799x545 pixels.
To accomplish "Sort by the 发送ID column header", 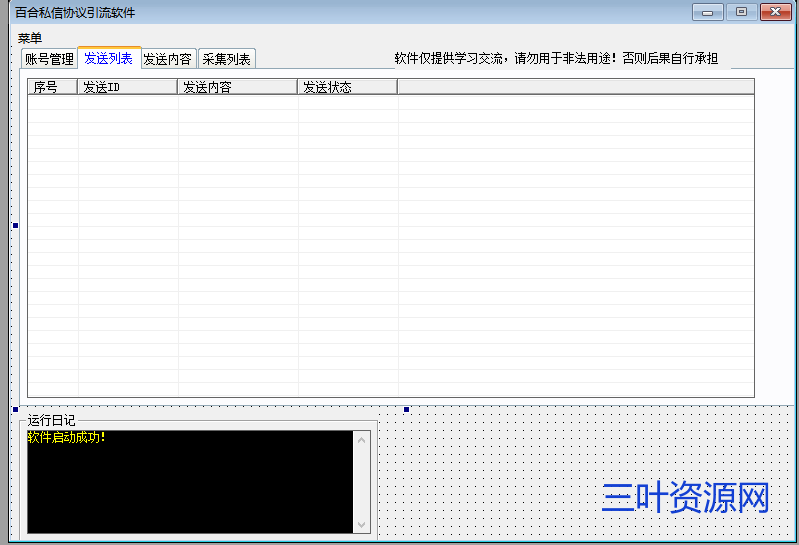I will tap(127, 87).
